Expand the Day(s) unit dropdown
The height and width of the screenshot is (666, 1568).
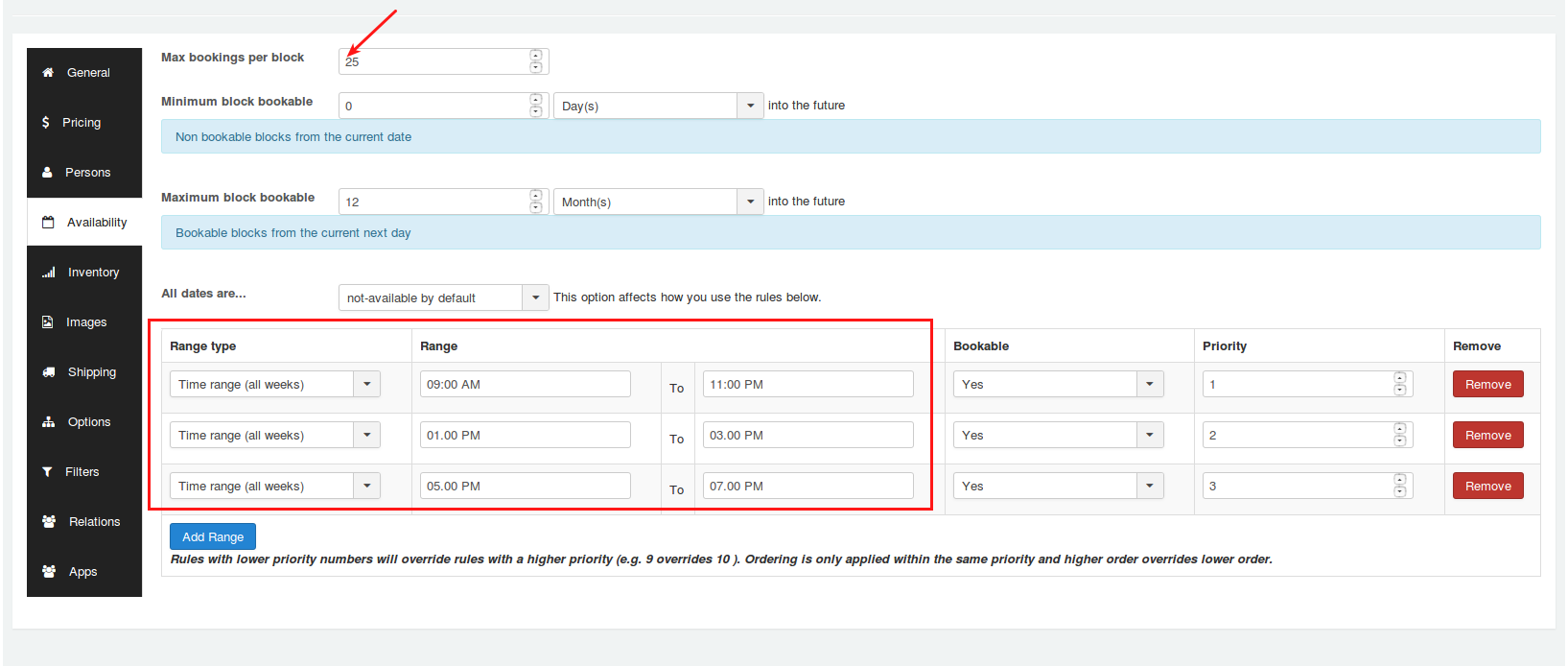pos(750,106)
